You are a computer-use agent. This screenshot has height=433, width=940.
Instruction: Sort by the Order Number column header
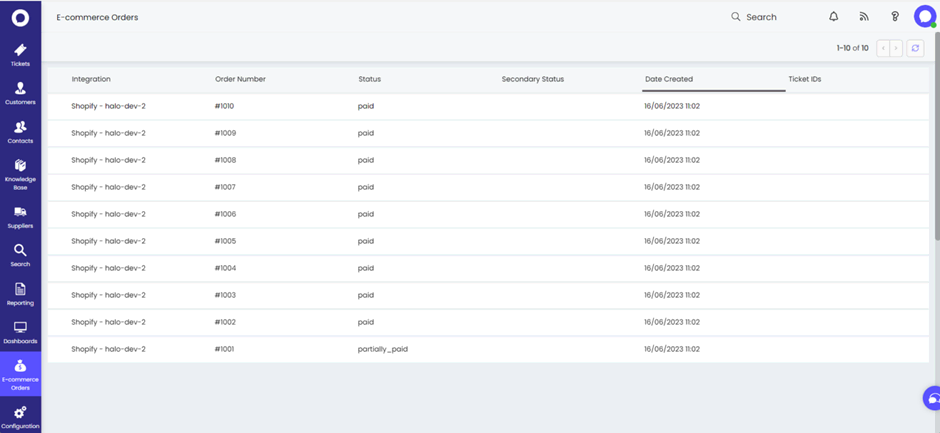[240, 79]
